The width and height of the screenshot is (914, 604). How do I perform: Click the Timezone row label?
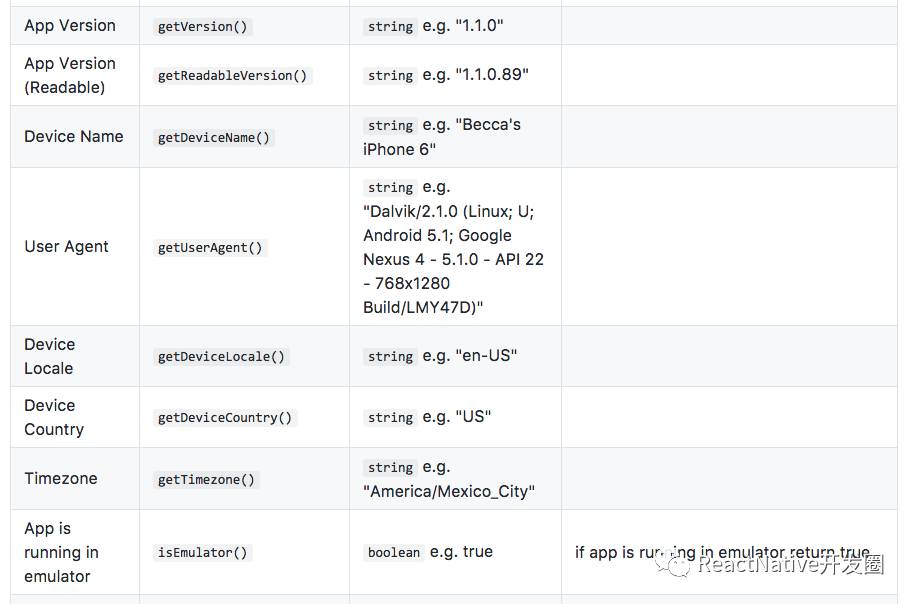61,479
